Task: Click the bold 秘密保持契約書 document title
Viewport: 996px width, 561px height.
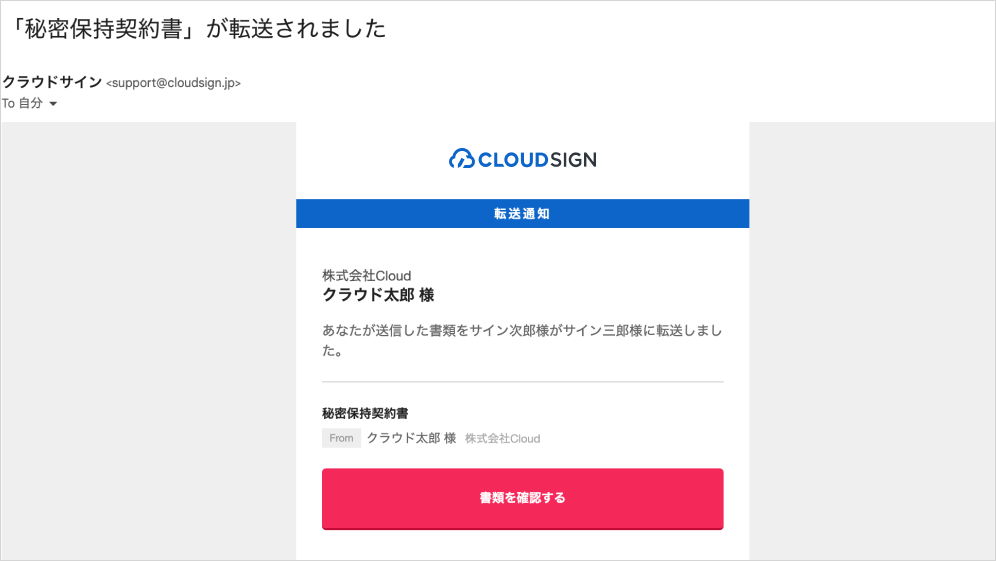Action: (365, 414)
